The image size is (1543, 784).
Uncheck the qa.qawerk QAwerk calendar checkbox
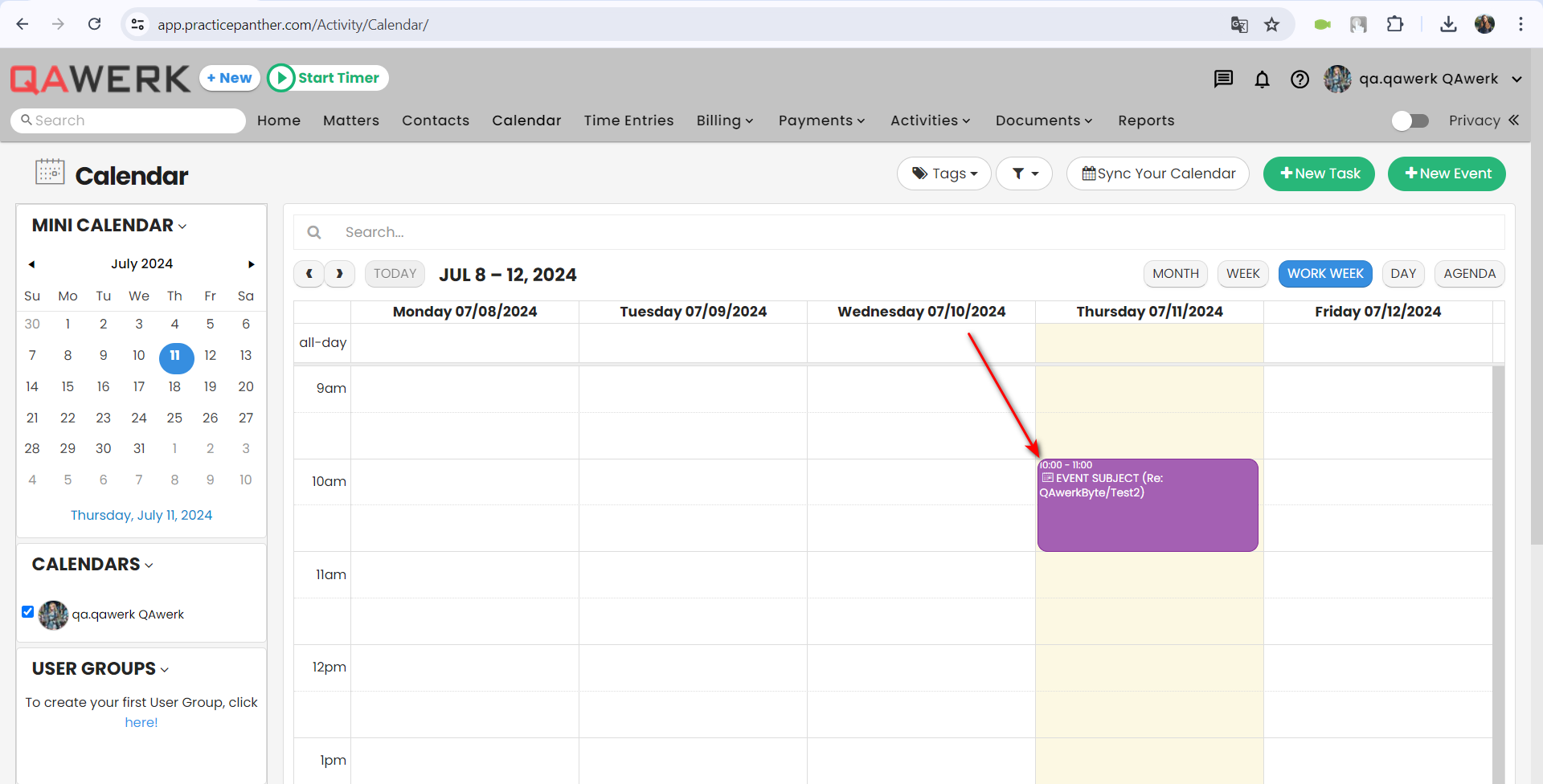pyautogui.click(x=28, y=612)
